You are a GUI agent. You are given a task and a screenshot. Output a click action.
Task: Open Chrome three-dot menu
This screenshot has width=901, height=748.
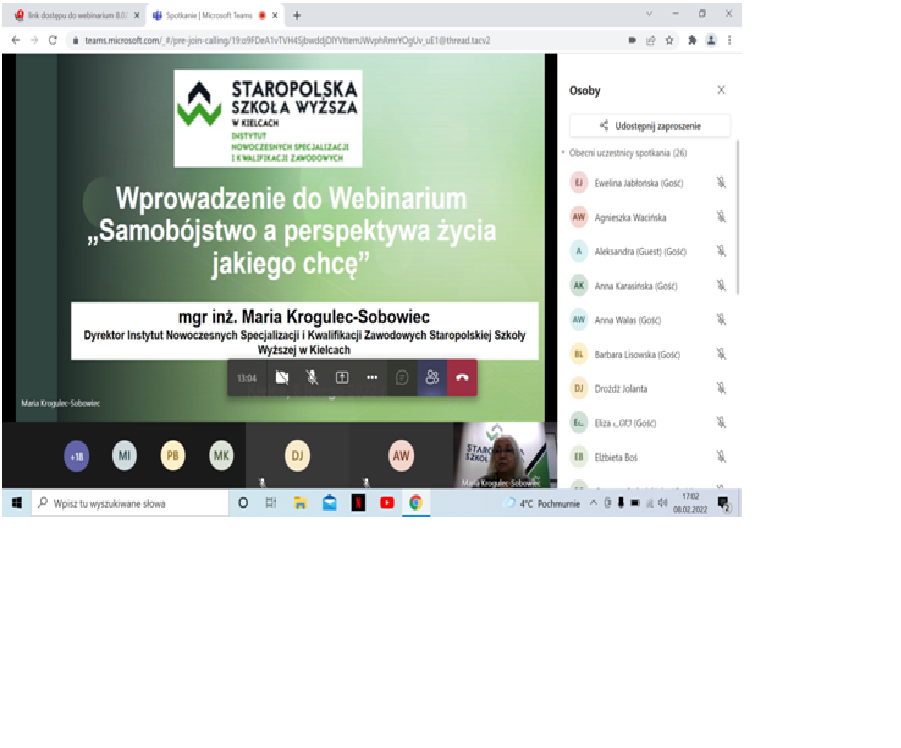point(730,40)
